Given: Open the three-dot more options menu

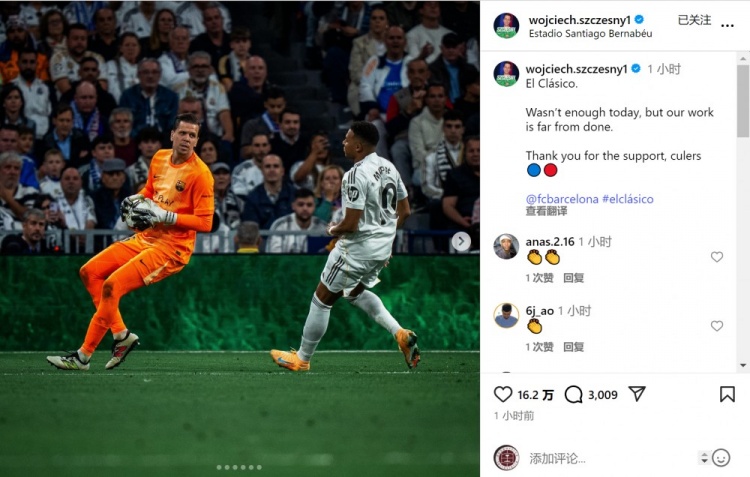Looking at the screenshot, I should click(727, 25).
